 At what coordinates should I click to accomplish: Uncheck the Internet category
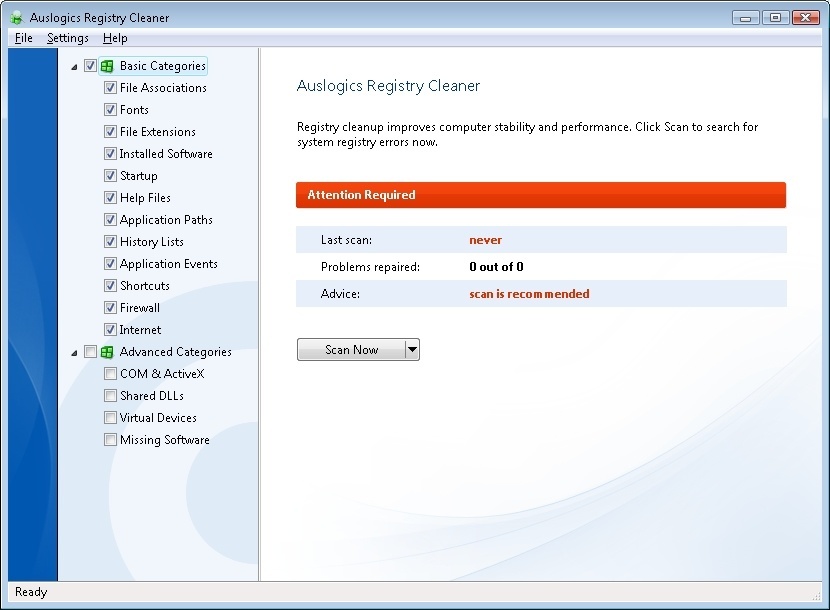[x=110, y=329]
